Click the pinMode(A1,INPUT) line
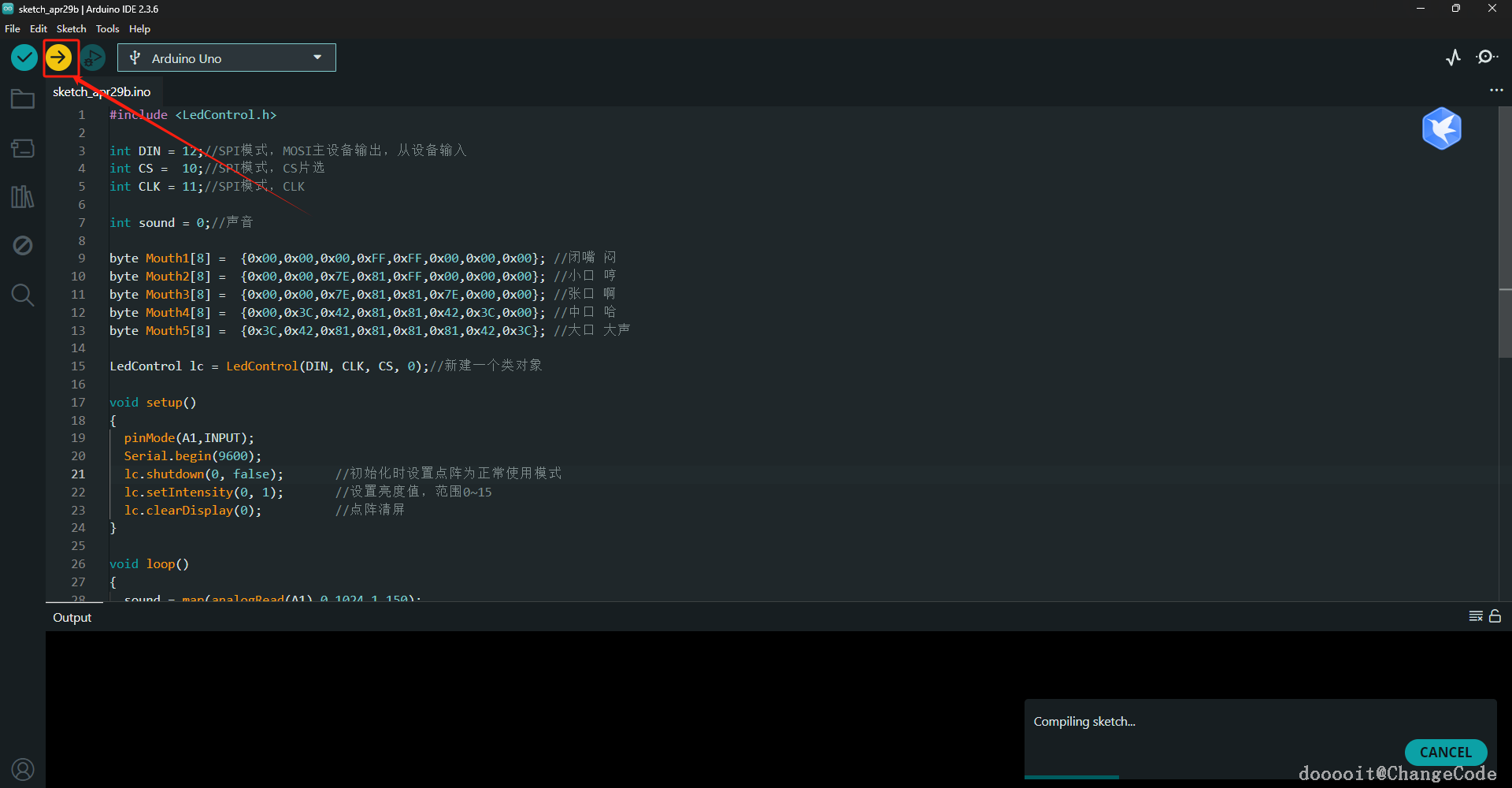The width and height of the screenshot is (1512, 788). 189,438
